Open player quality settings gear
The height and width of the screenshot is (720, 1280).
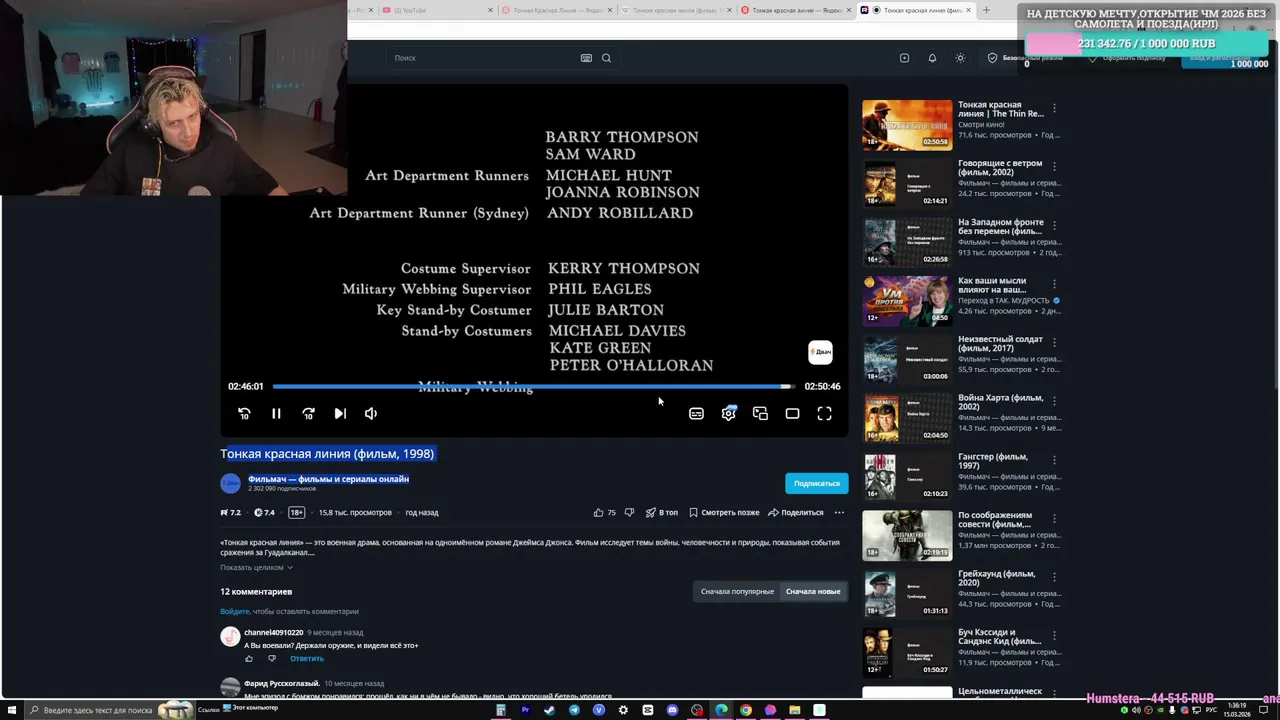point(728,413)
